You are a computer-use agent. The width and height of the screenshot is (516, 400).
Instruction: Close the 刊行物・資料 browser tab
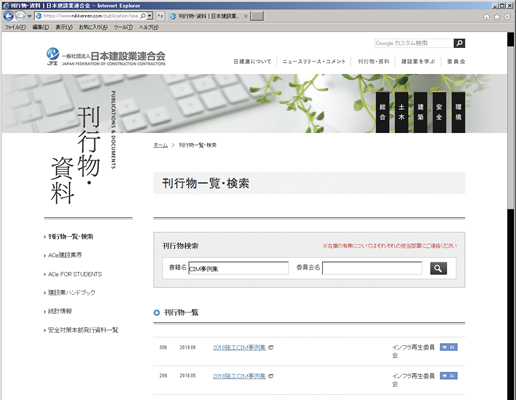click(246, 16)
